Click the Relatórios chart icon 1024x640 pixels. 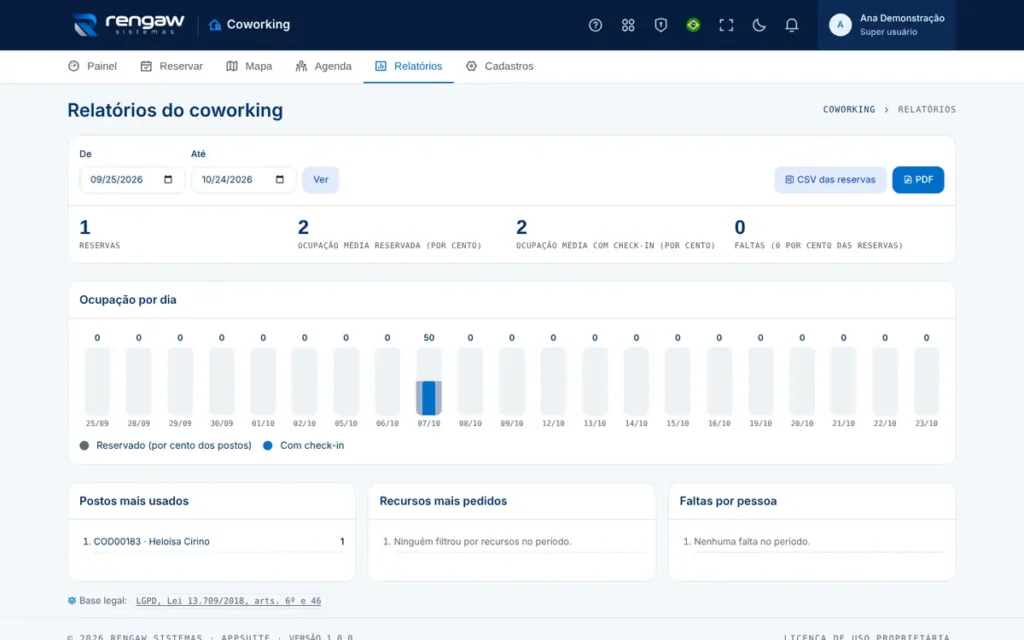point(381,66)
